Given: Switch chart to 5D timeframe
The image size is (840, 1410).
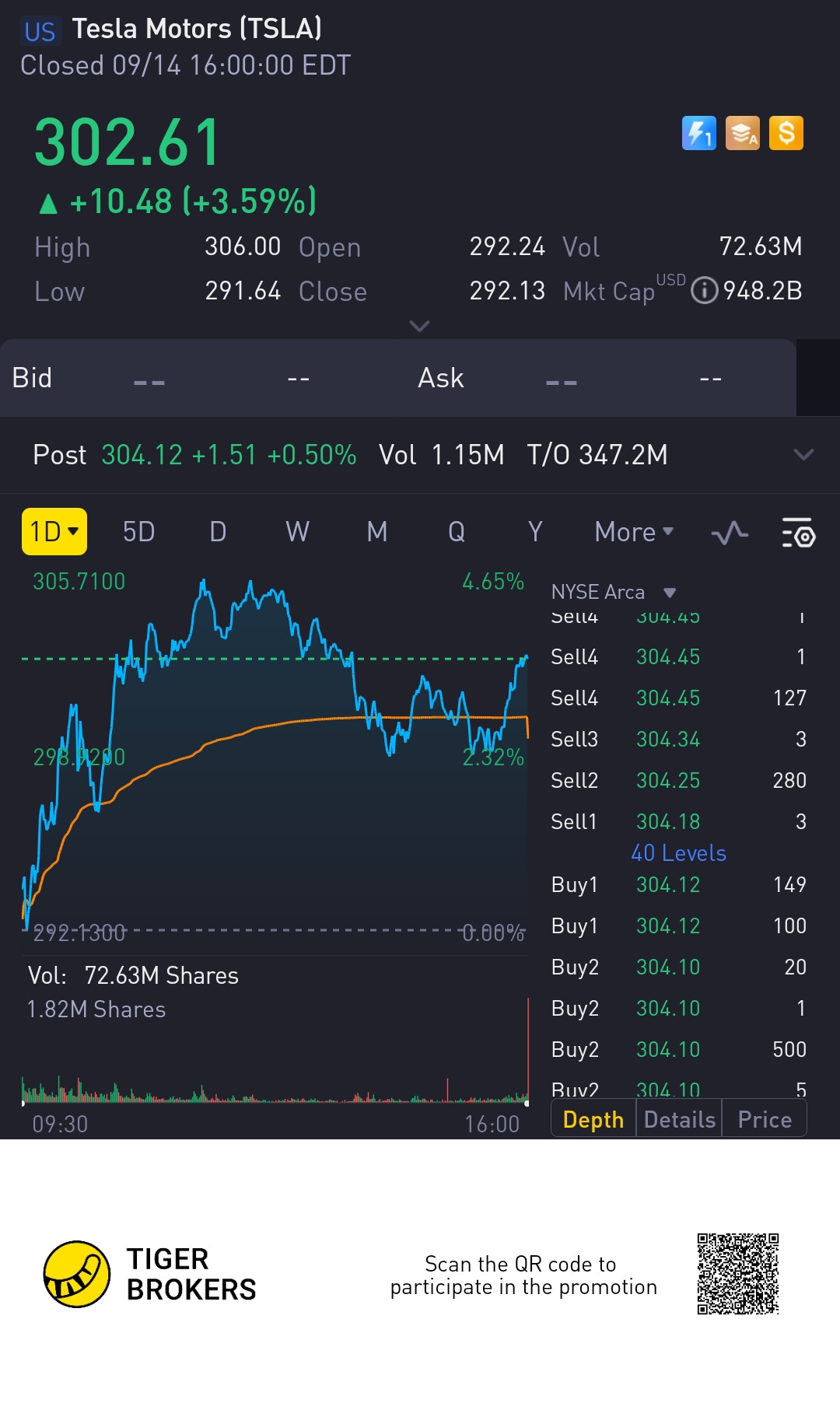Looking at the screenshot, I should tap(138, 532).
